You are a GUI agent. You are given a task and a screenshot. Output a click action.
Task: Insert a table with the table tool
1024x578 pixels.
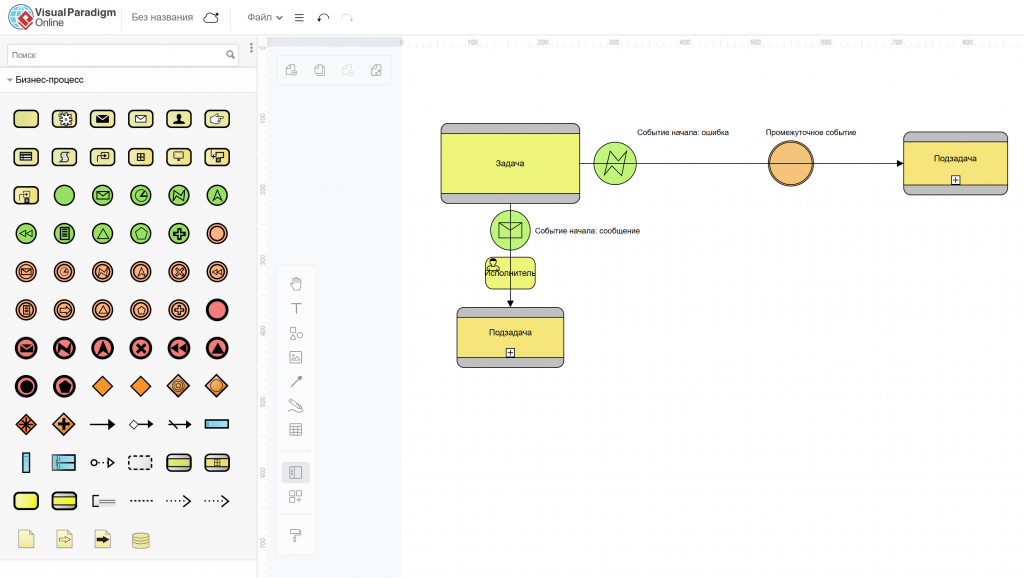pyautogui.click(x=296, y=430)
